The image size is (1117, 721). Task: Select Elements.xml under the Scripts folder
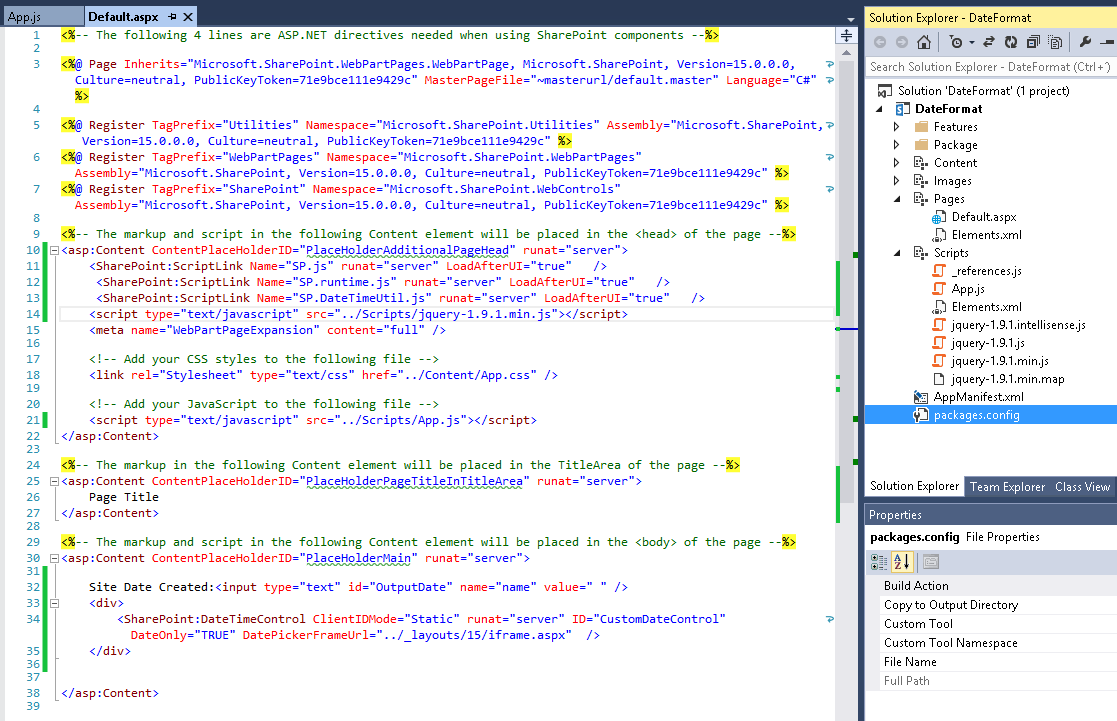coord(987,306)
